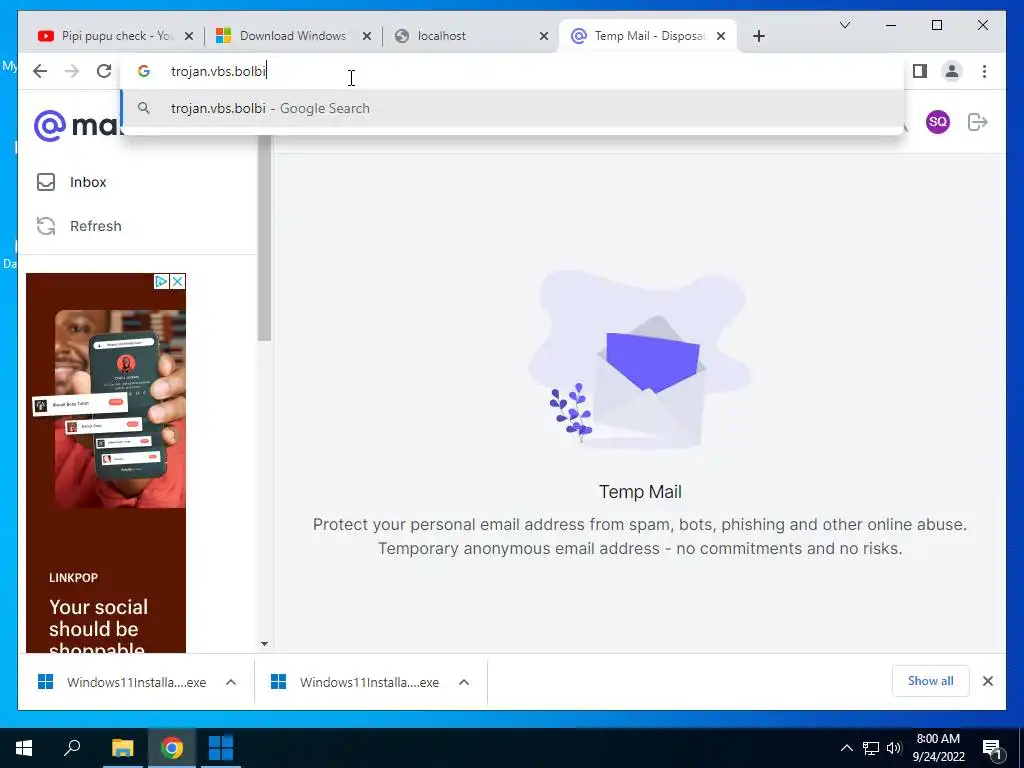Click Show all downloads
Viewport: 1024px width, 768px height.
tap(931, 681)
